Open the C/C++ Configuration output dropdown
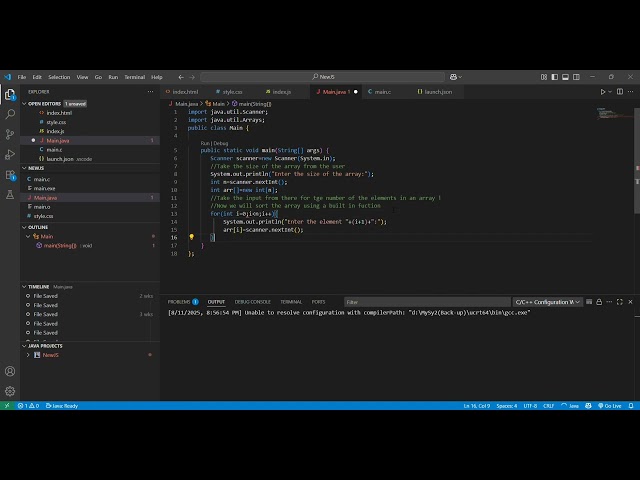 547,302
